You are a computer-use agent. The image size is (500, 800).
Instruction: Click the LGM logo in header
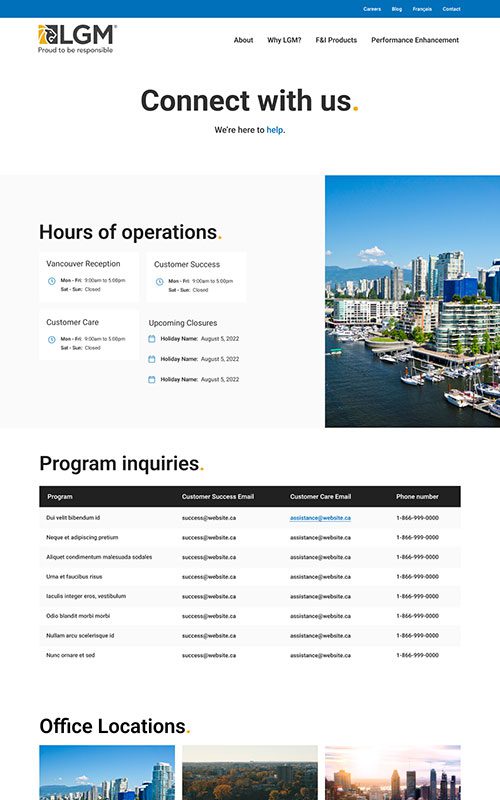[x=77, y=39]
